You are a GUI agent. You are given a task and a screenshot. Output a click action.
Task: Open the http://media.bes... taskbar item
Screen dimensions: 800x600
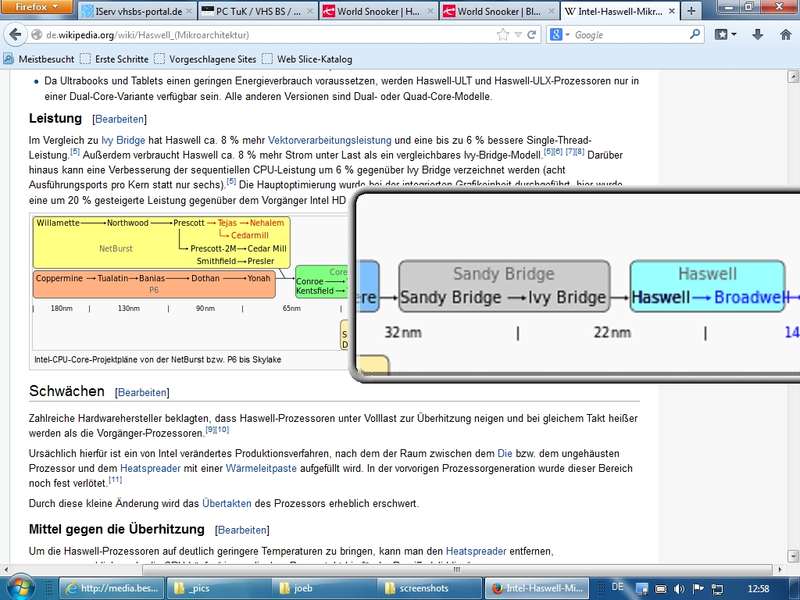coord(112,588)
